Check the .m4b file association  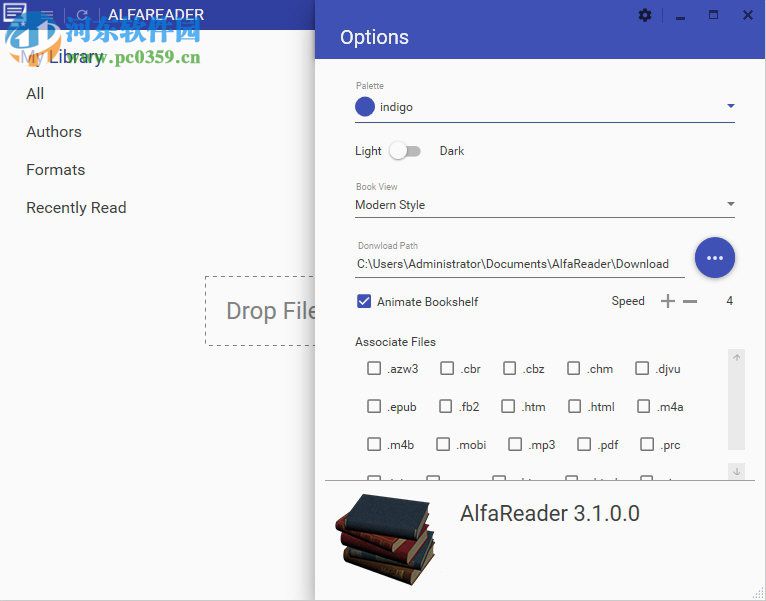374,444
